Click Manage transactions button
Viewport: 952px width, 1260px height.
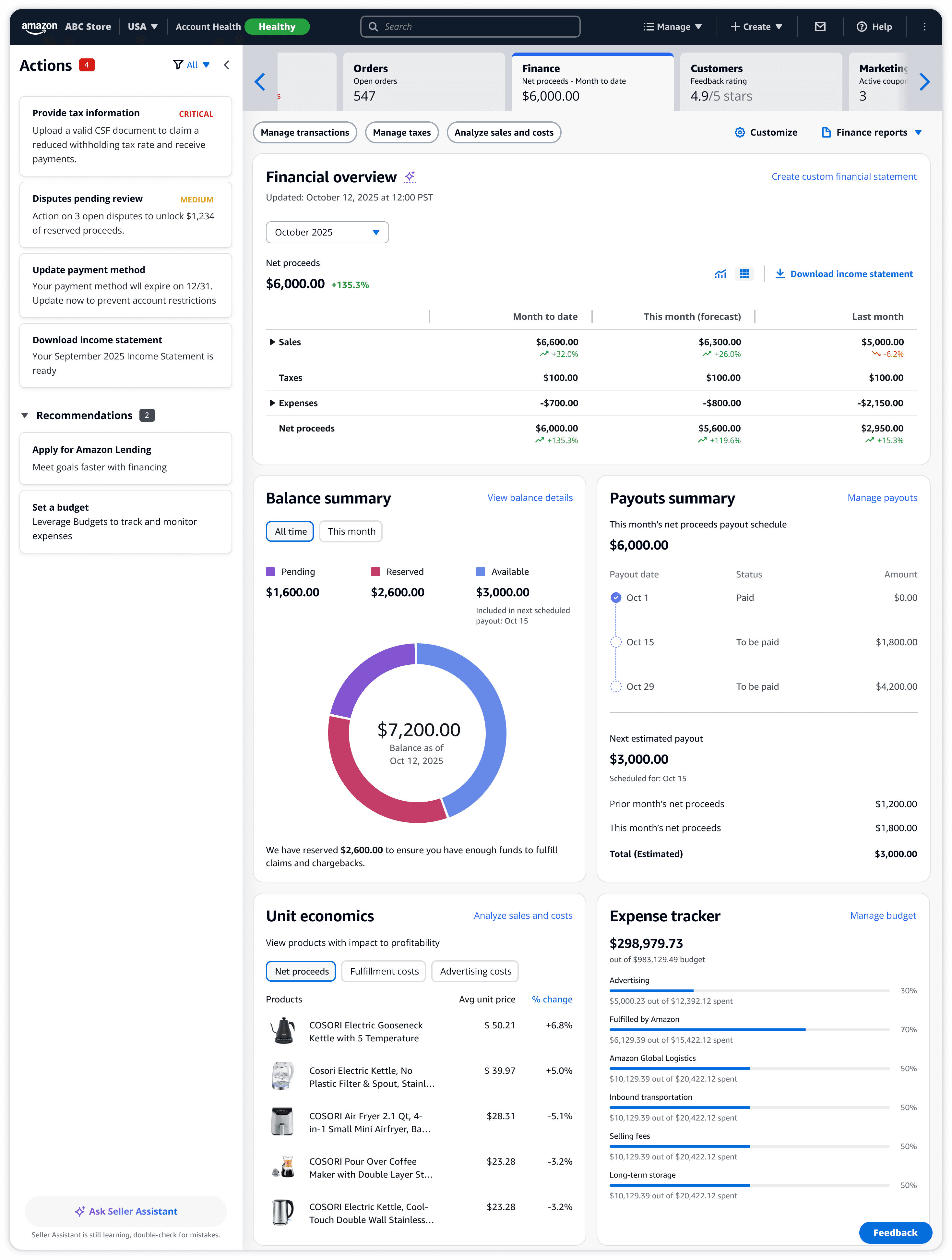point(304,133)
